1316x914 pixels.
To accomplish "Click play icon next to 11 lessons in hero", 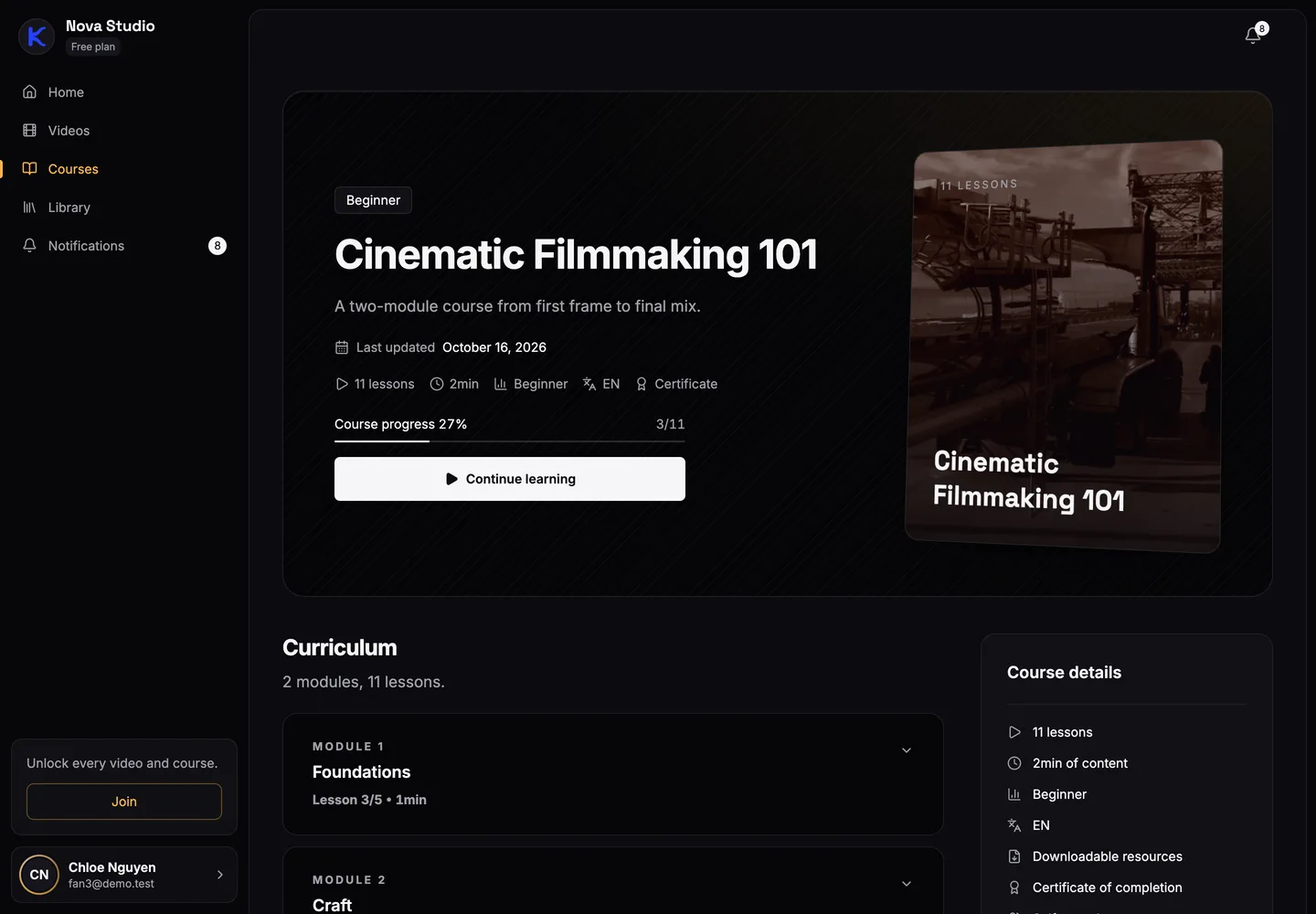I will point(342,384).
